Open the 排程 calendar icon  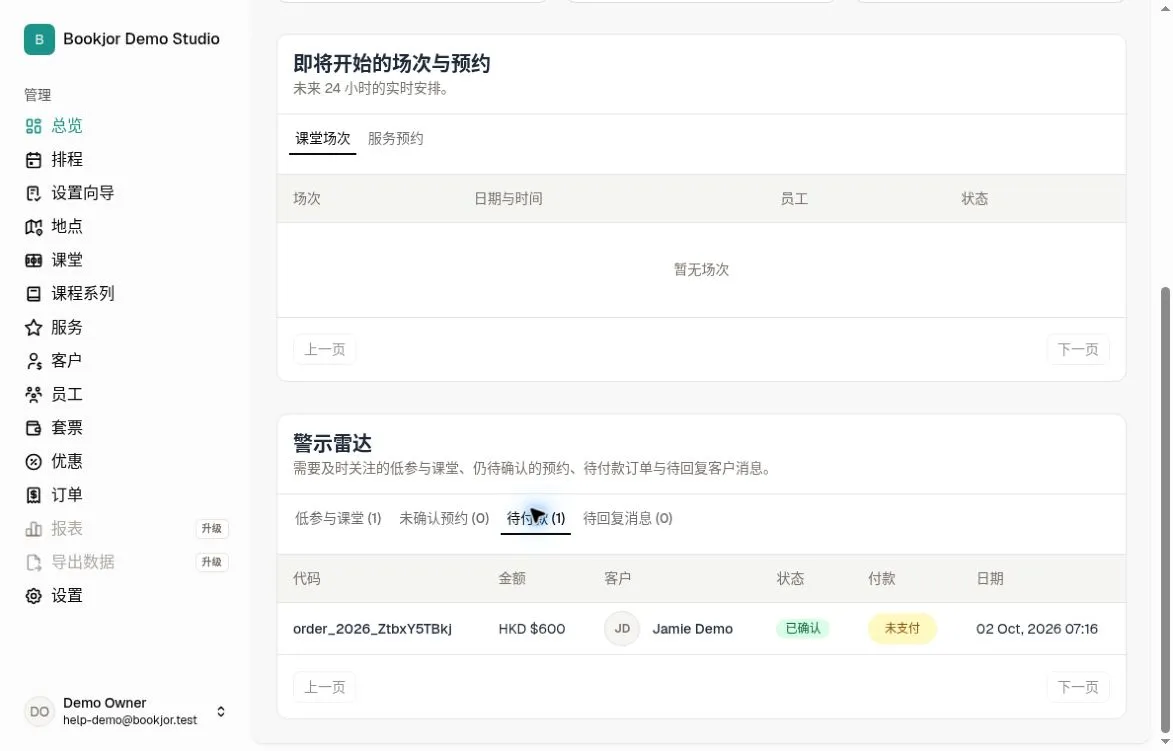click(x=34, y=160)
